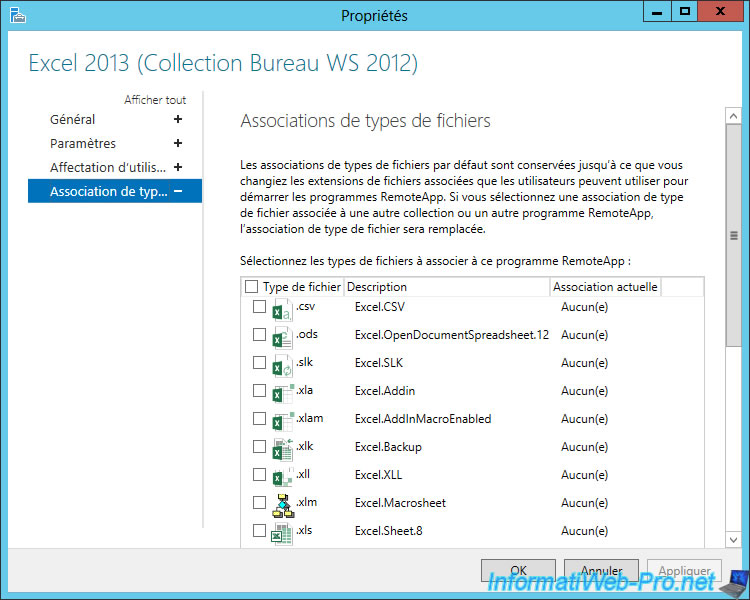Image resolution: width=750 pixels, height=600 pixels.
Task: Click the .slk file icon
Action: click(282, 365)
